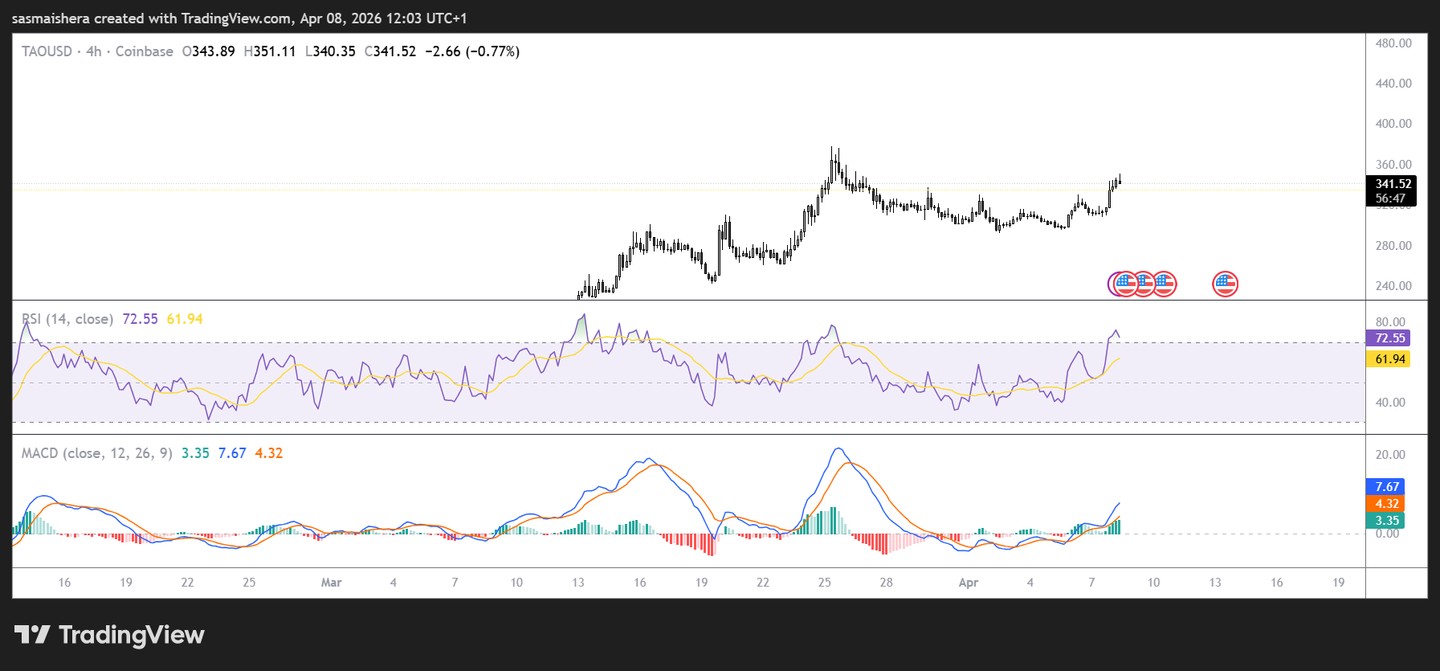This screenshot has width=1440, height=671.
Task: Click the 0.00 MACD axis label
Action: 1387,534
